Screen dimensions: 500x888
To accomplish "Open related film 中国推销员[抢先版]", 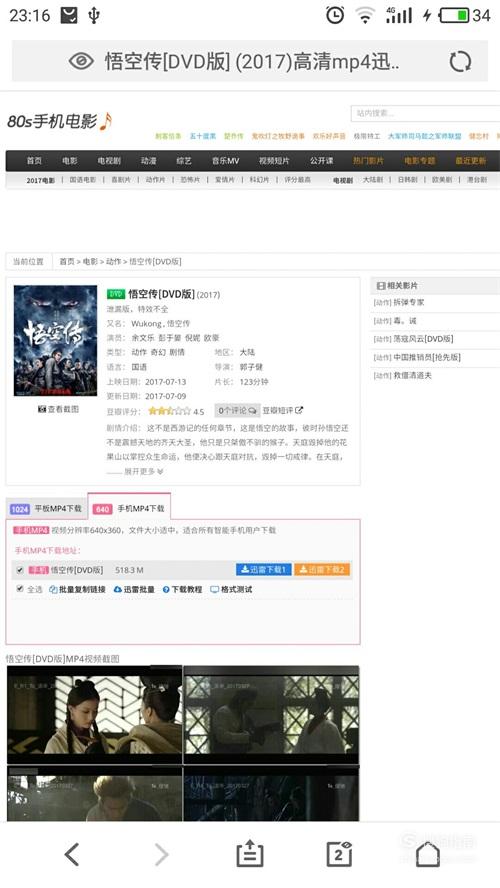I will point(427,357).
